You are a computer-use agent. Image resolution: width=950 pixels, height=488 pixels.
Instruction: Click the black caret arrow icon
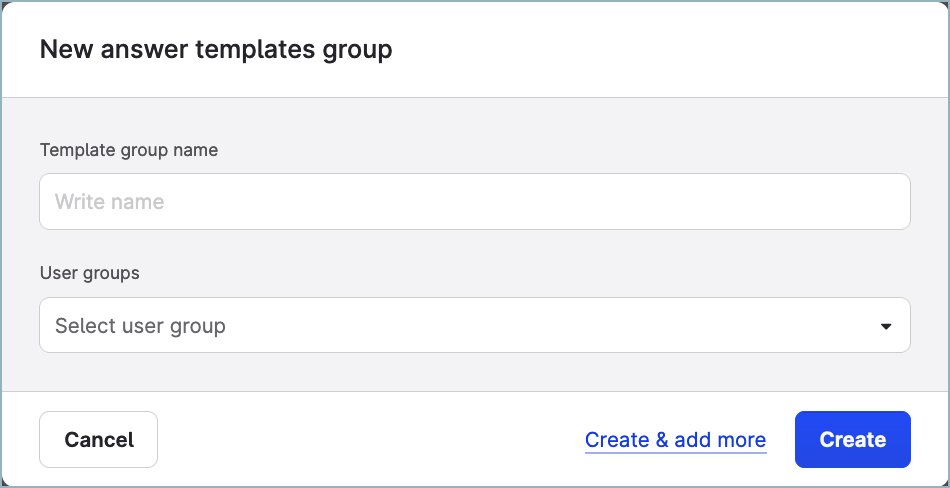pyautogui.click(x=885, y=326)
